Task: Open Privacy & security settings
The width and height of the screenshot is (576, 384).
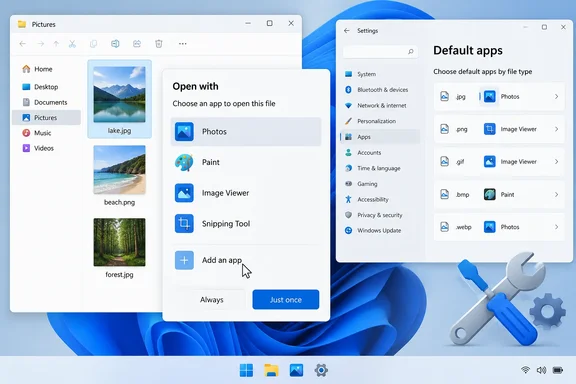Action: [380, 215]
